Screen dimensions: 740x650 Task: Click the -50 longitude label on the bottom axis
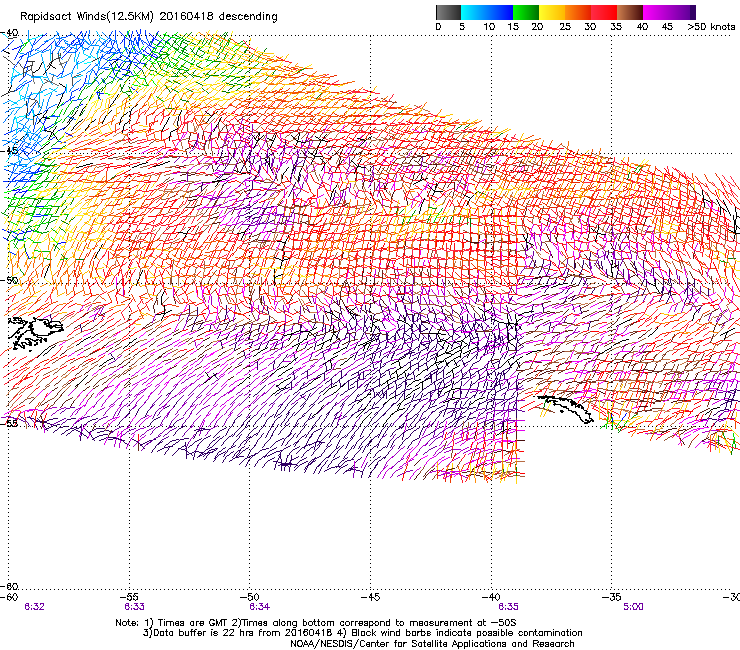(x=250, y=597)
